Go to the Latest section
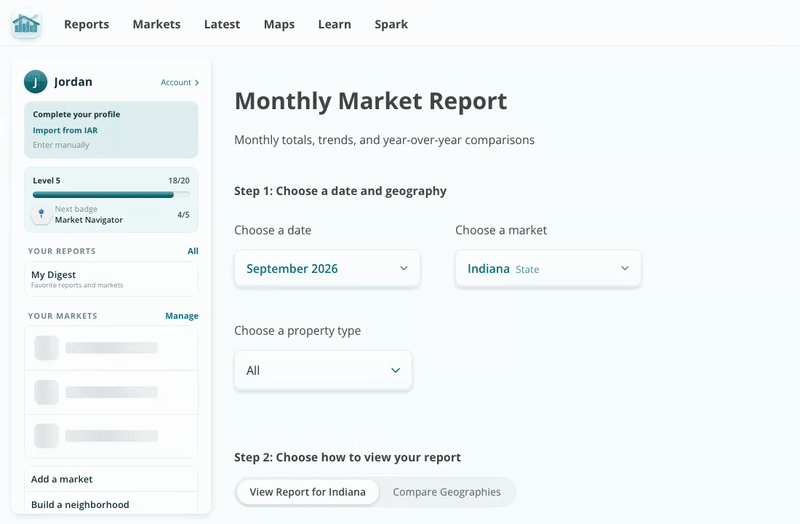This screenshot has width=800, height=524. click(222, 24)
